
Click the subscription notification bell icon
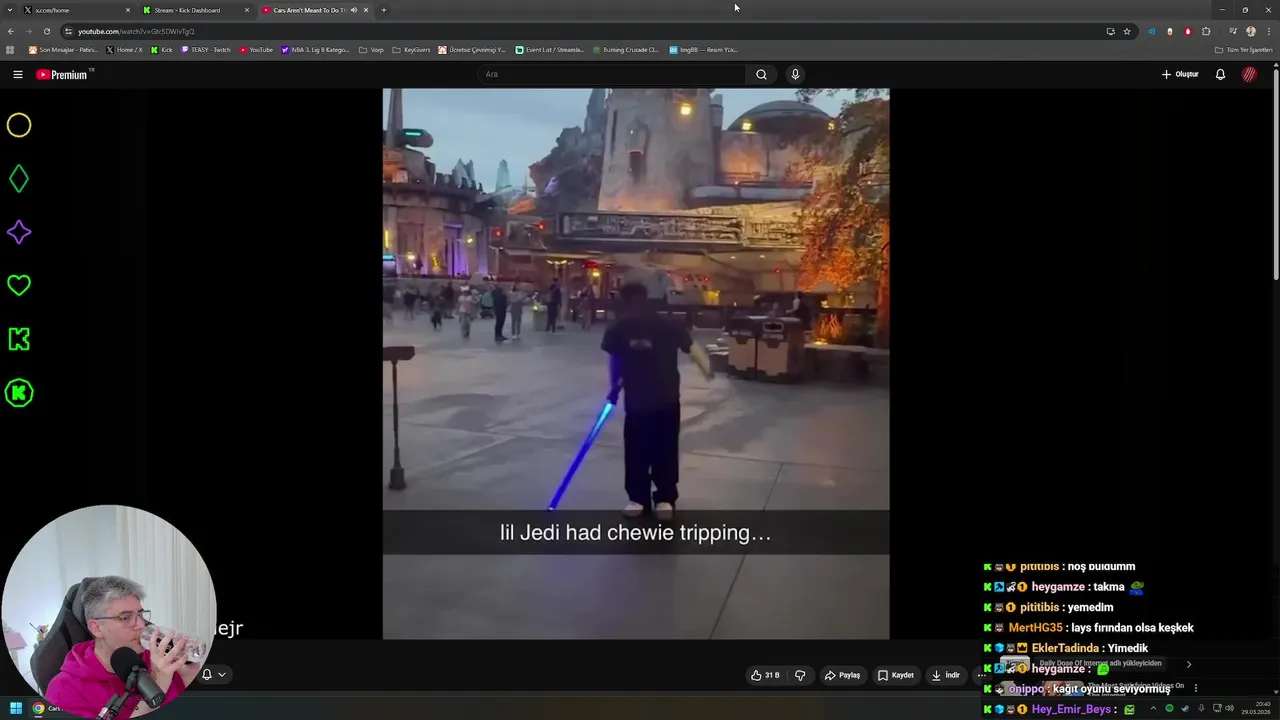(207, 674)
